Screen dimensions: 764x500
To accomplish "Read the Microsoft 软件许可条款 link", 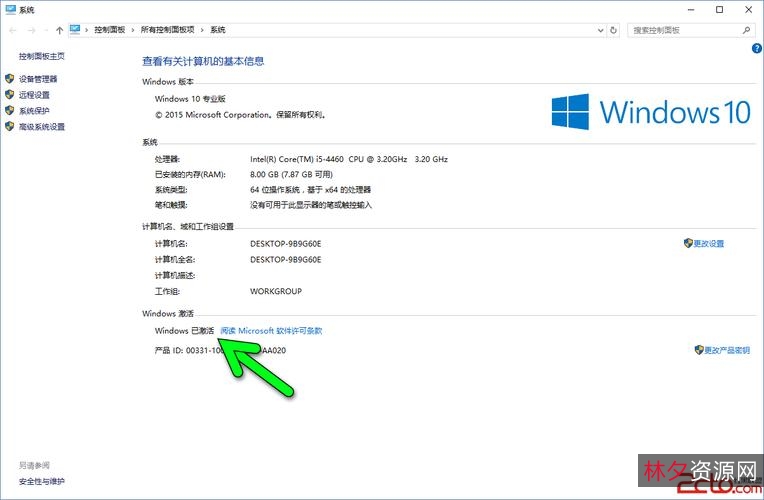I will (x=271, y=330).
